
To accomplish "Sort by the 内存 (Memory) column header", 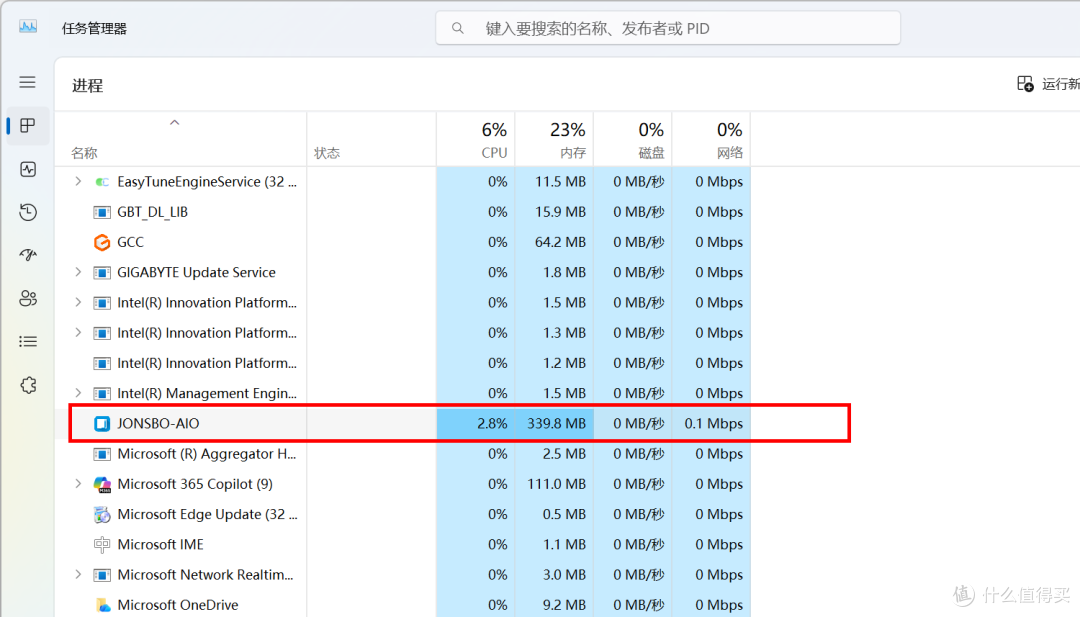I will pos(554,139).
